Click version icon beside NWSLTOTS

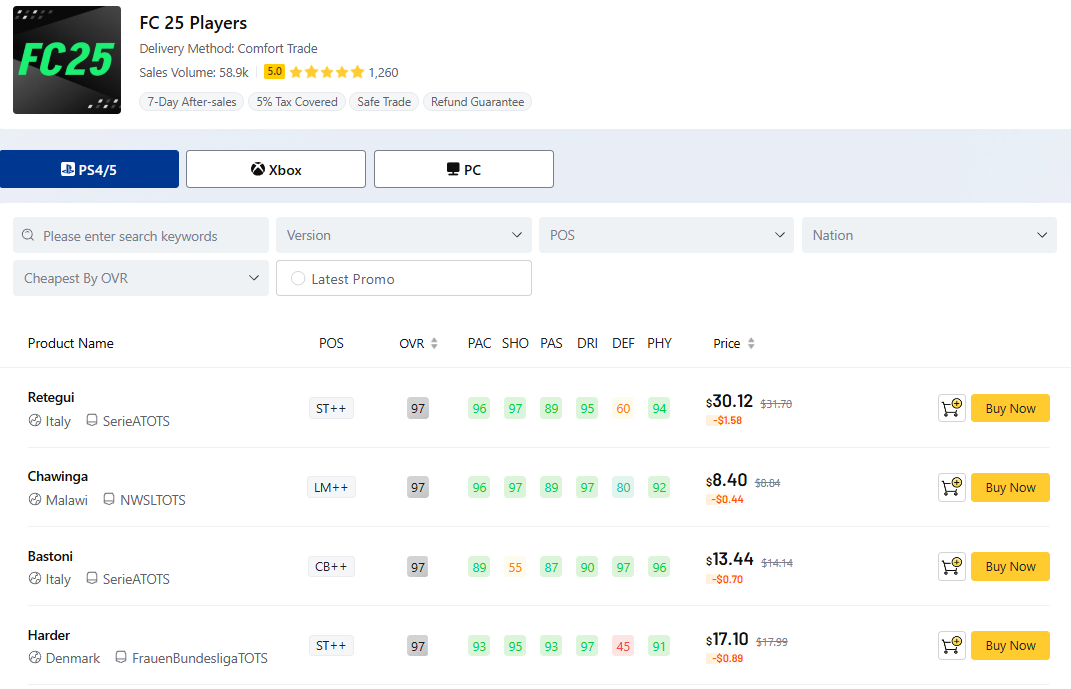click(109, 499)
